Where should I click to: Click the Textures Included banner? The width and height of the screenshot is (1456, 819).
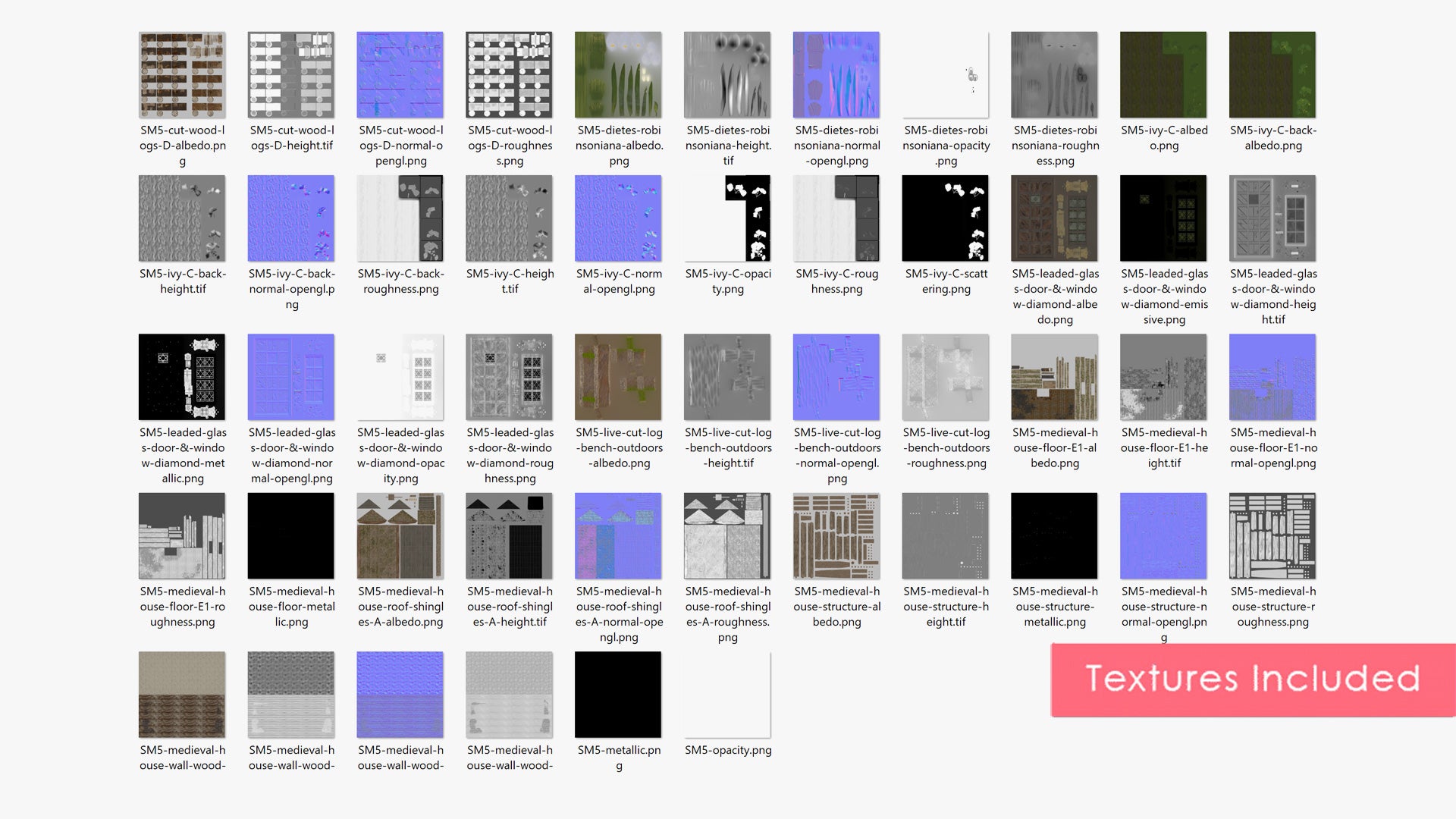tap(1253, 679)
